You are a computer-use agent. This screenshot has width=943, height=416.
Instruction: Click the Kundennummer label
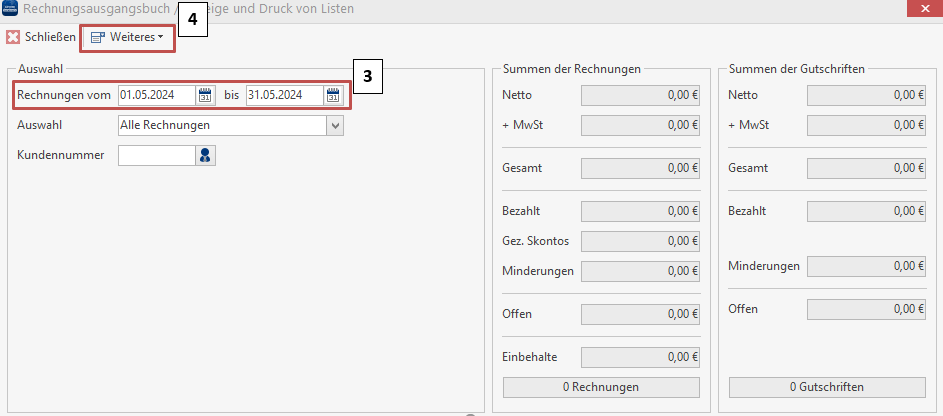click(x=61, y=155)
